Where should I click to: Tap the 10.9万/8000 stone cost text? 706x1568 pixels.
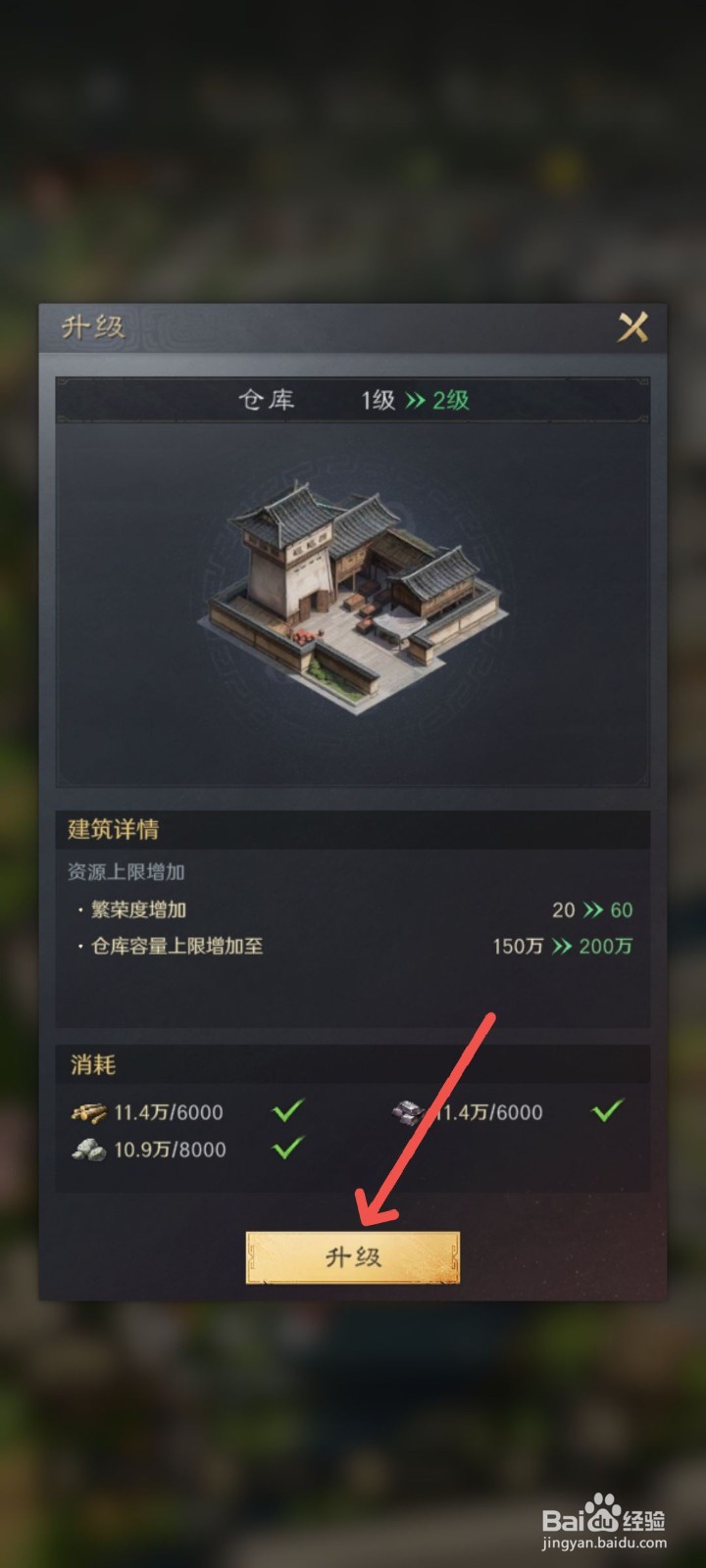(170, 1150)
